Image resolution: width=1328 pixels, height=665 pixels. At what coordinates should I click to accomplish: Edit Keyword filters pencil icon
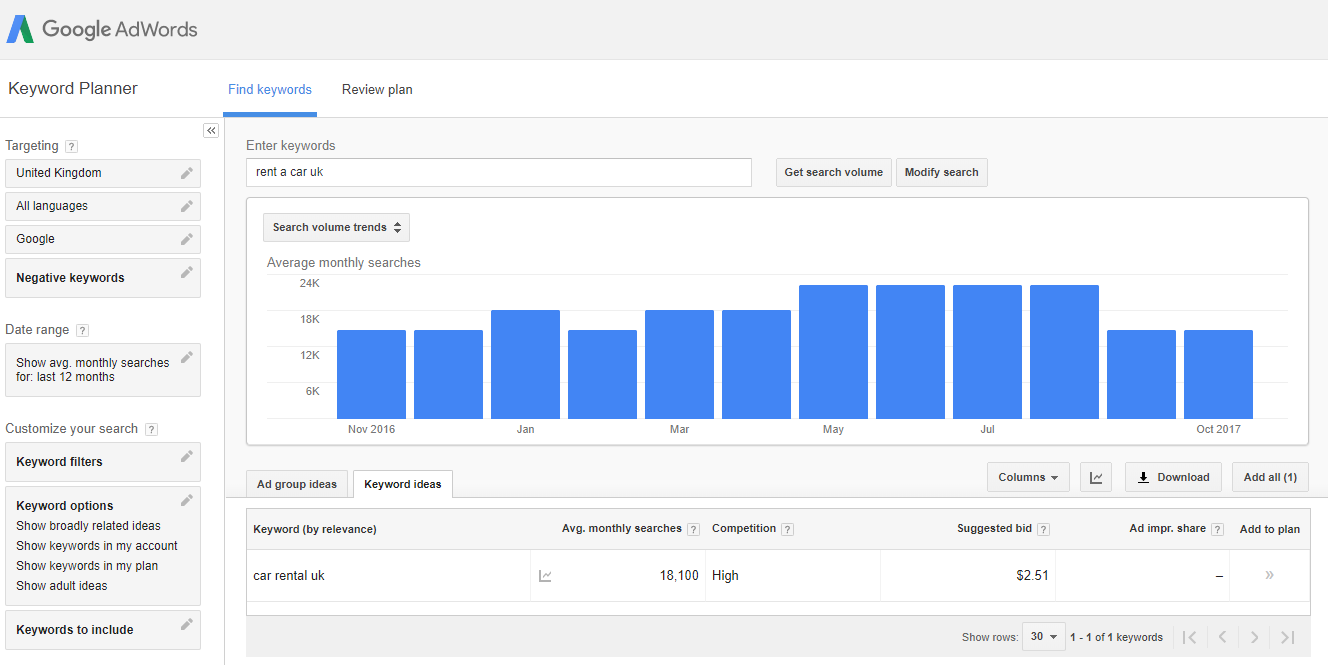[x=186, y=456]
